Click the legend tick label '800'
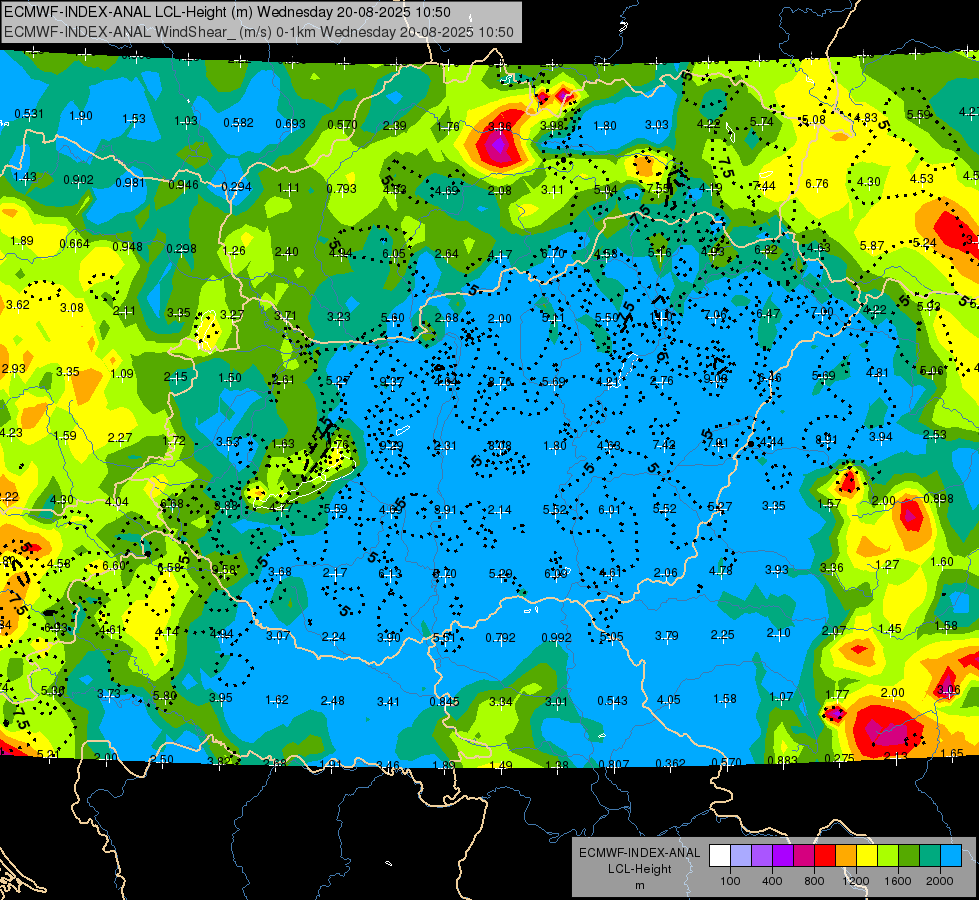 tap(814, 881)
